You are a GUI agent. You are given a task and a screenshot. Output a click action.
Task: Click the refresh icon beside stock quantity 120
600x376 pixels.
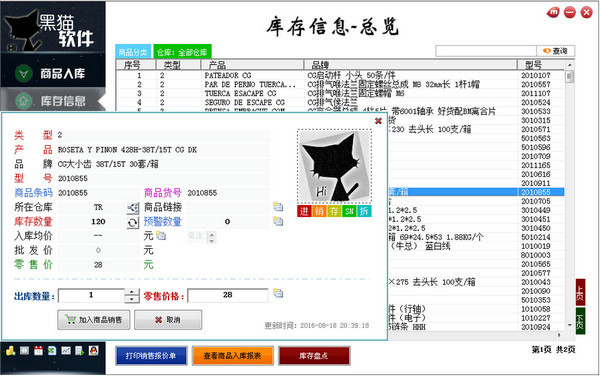click(132, 222)
